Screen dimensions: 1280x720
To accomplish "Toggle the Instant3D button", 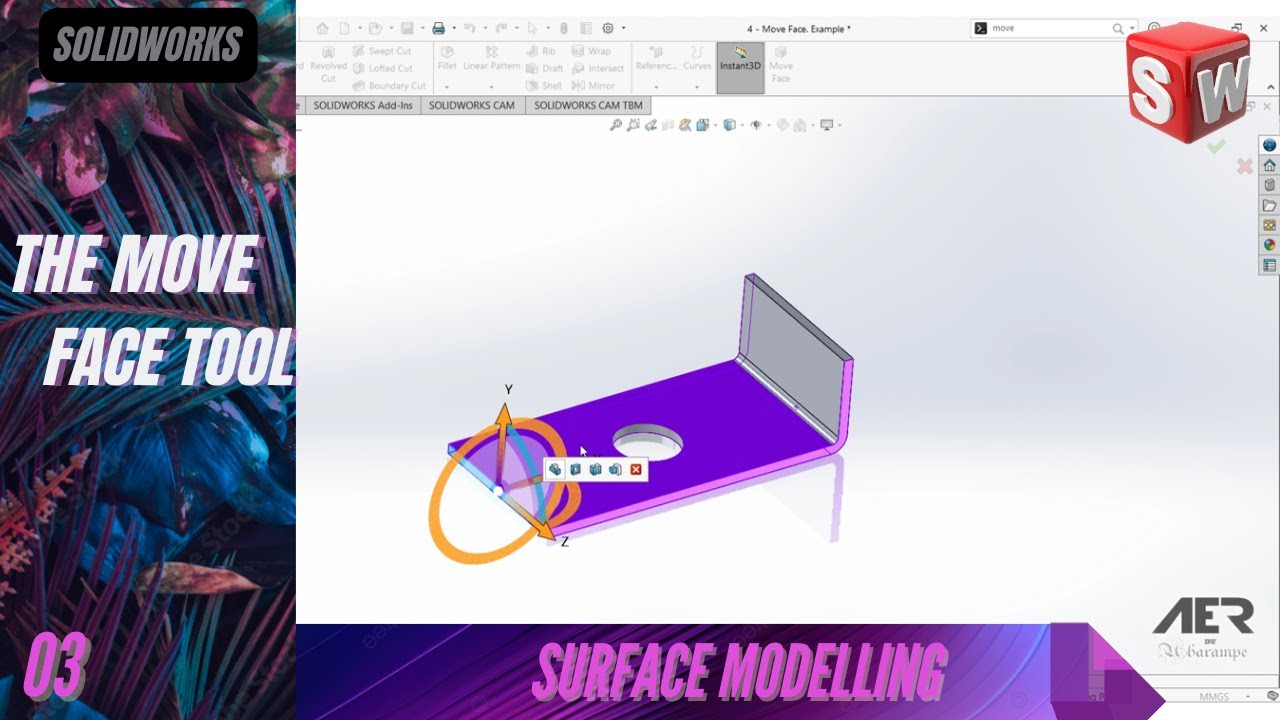I will click(740, 68).
